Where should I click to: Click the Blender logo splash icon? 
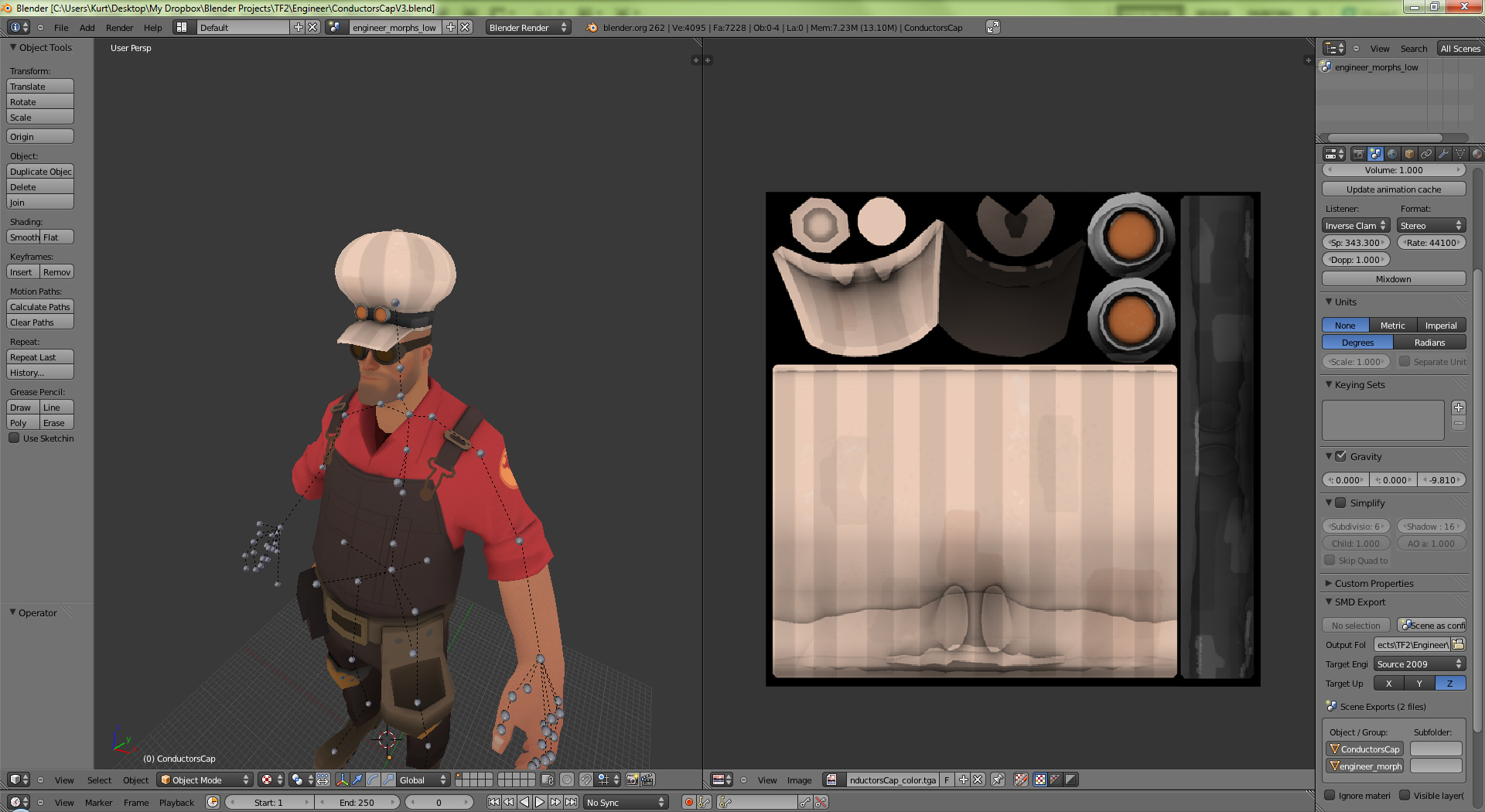592,27
